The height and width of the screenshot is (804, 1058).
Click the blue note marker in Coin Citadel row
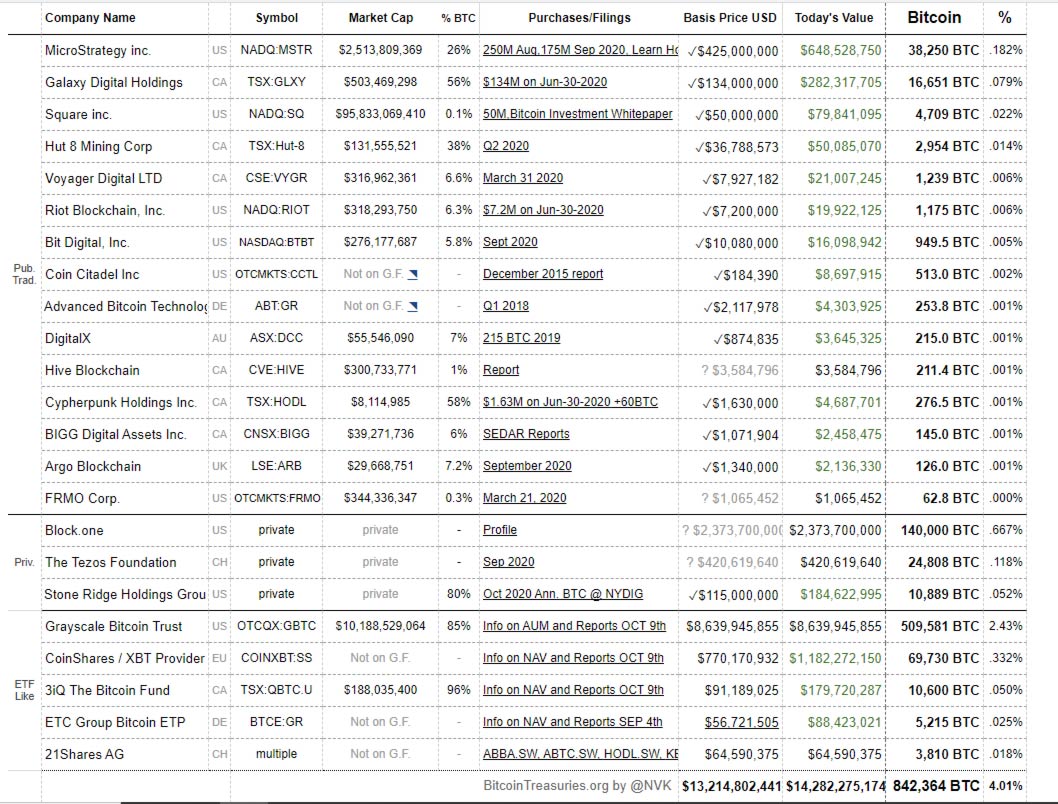point(413,274)
